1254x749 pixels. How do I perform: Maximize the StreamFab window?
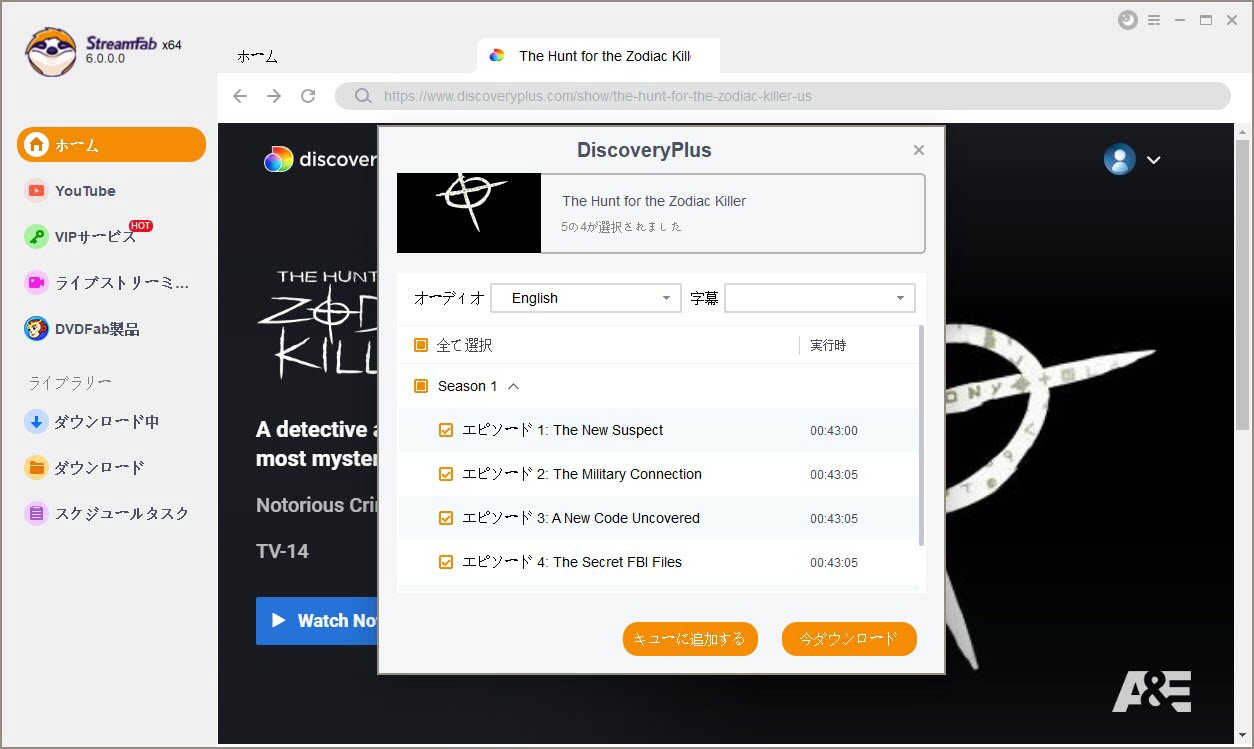point(1206,20)
